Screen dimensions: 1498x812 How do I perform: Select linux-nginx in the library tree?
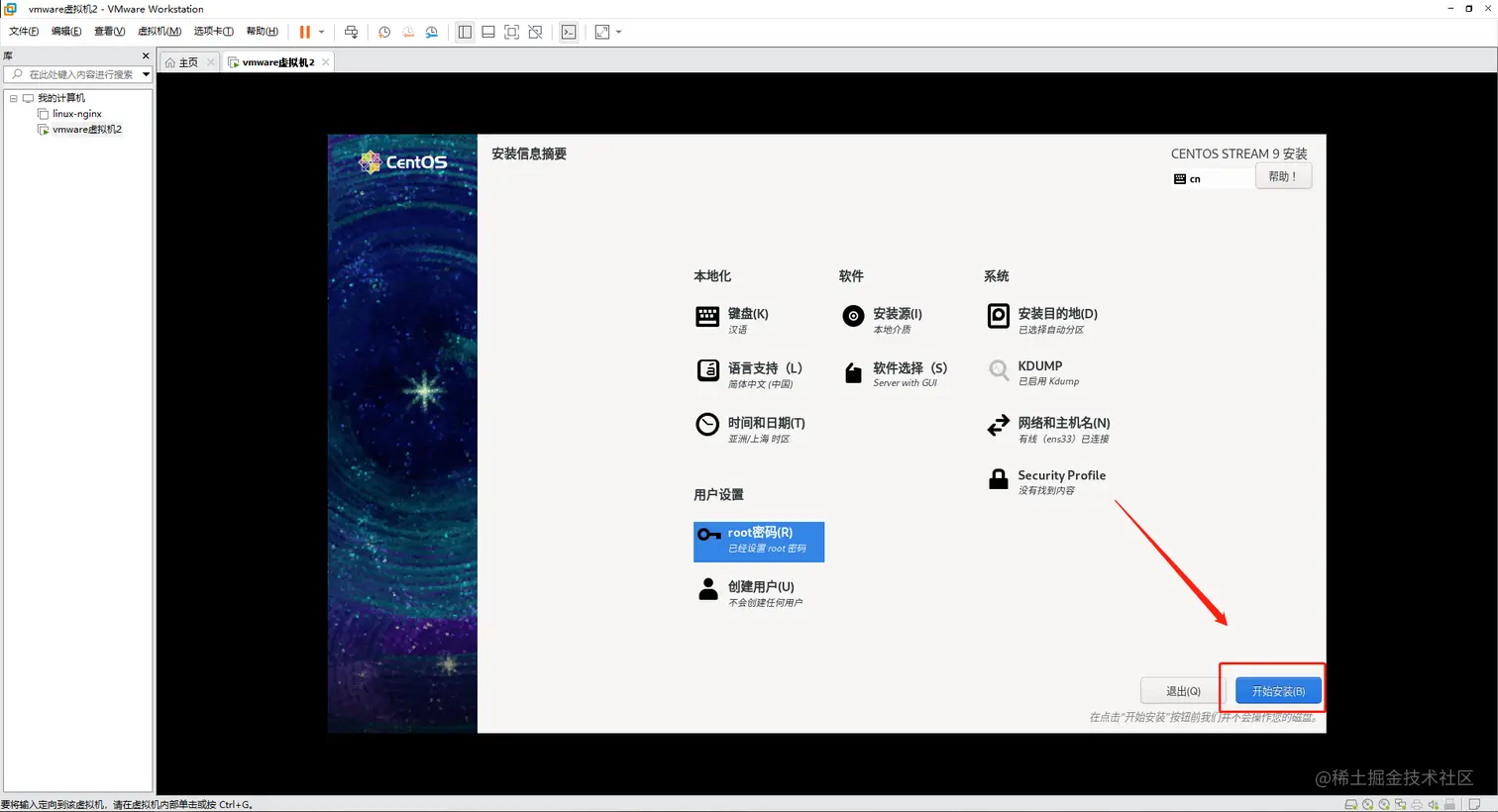[x=77, y=114]
